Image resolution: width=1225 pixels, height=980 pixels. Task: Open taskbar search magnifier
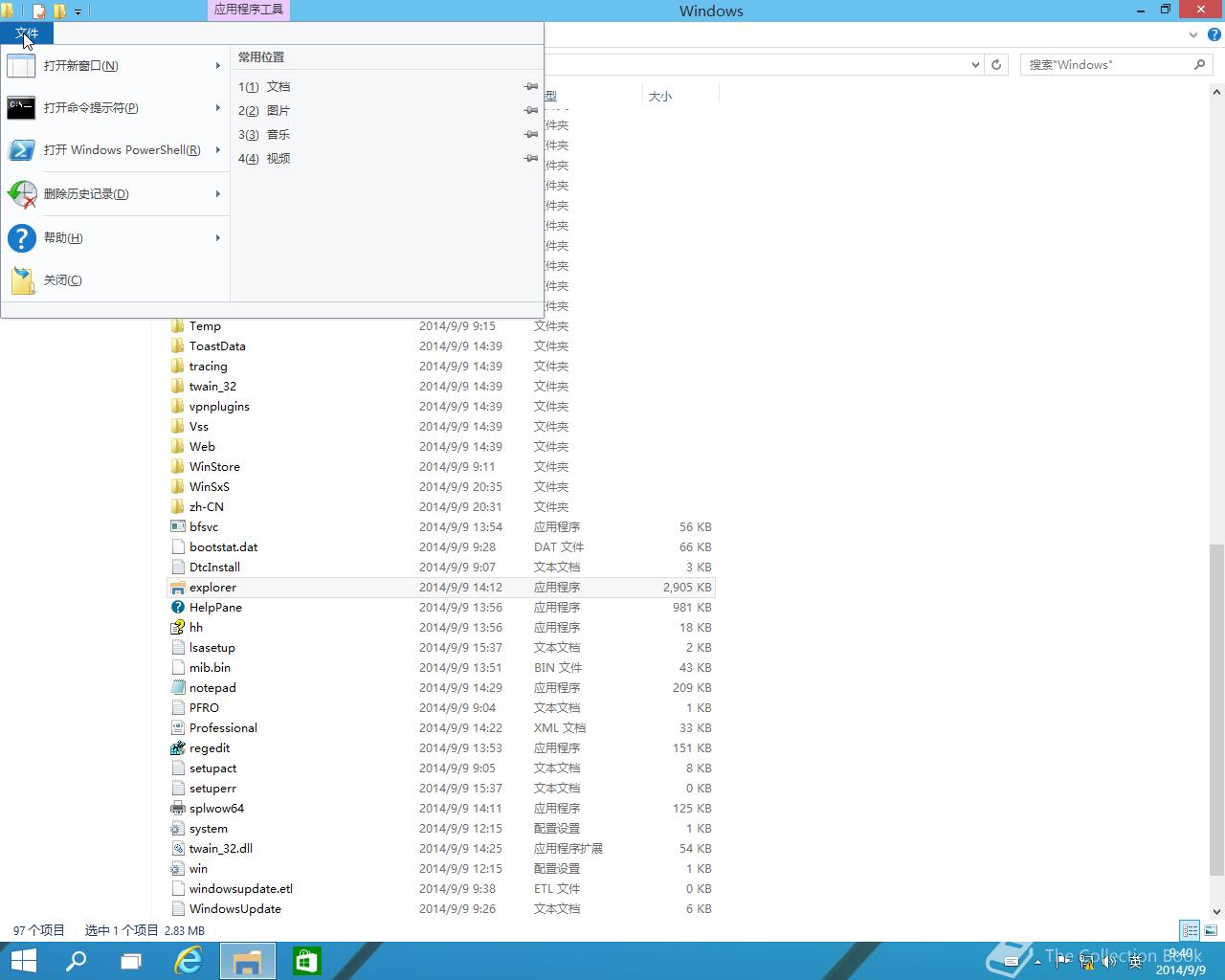76,961
